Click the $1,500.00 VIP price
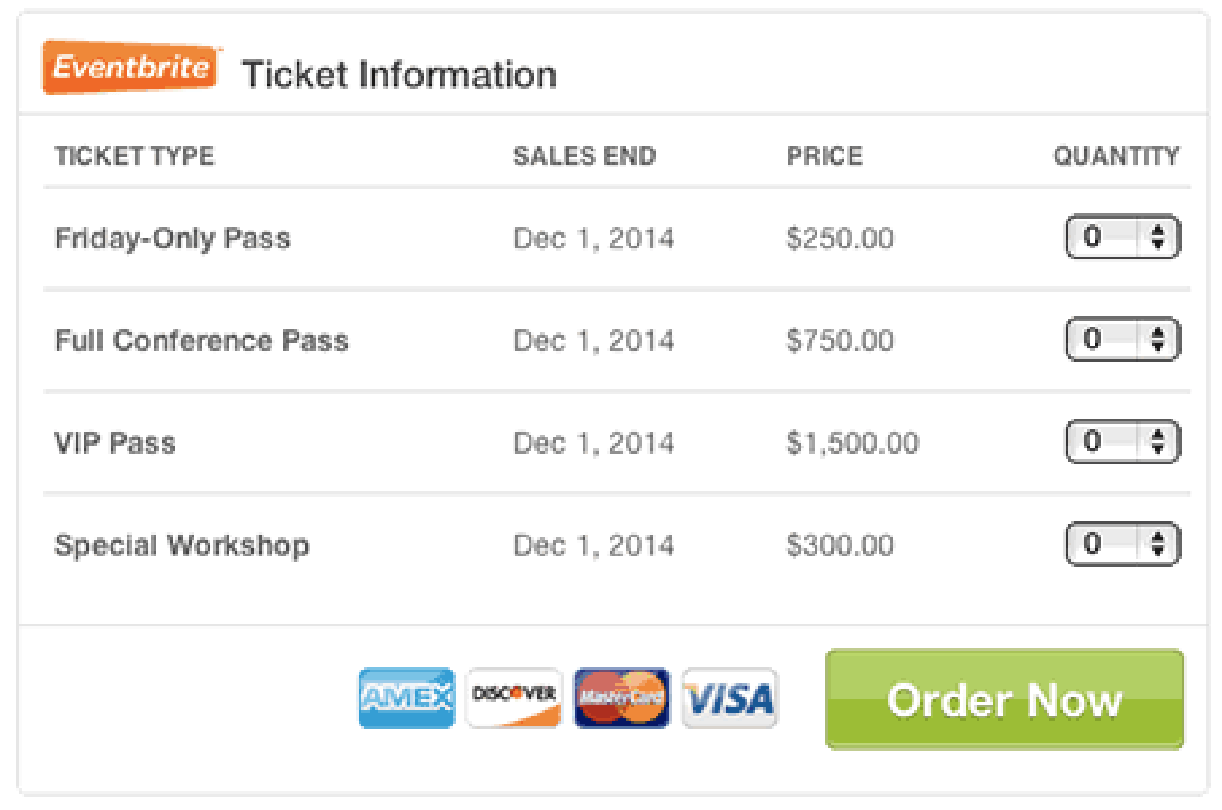1222x810 pixels. tap(852, 443)
